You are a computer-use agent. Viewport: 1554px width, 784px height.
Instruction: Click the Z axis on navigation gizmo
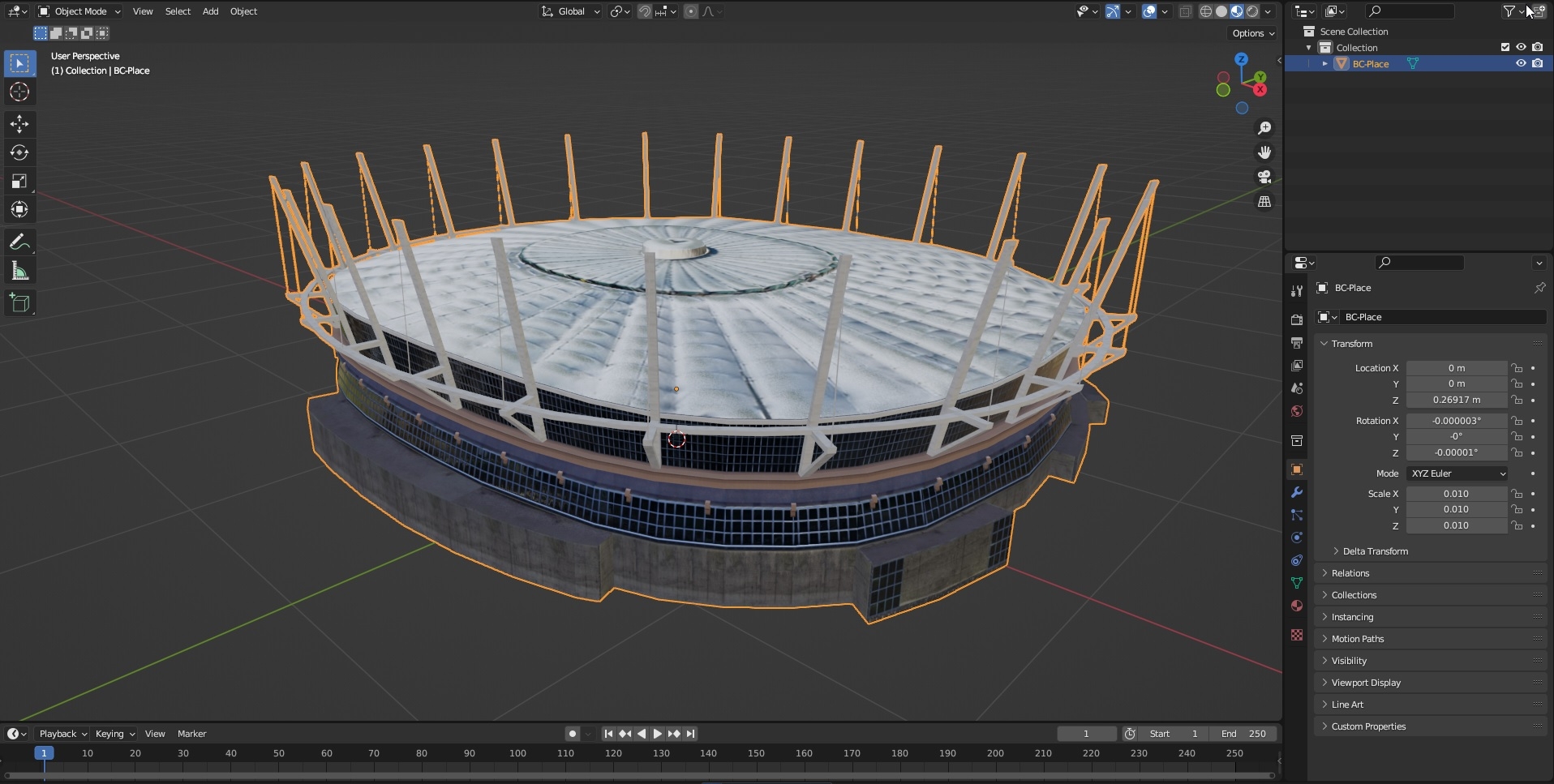(x=1241, y=59)
